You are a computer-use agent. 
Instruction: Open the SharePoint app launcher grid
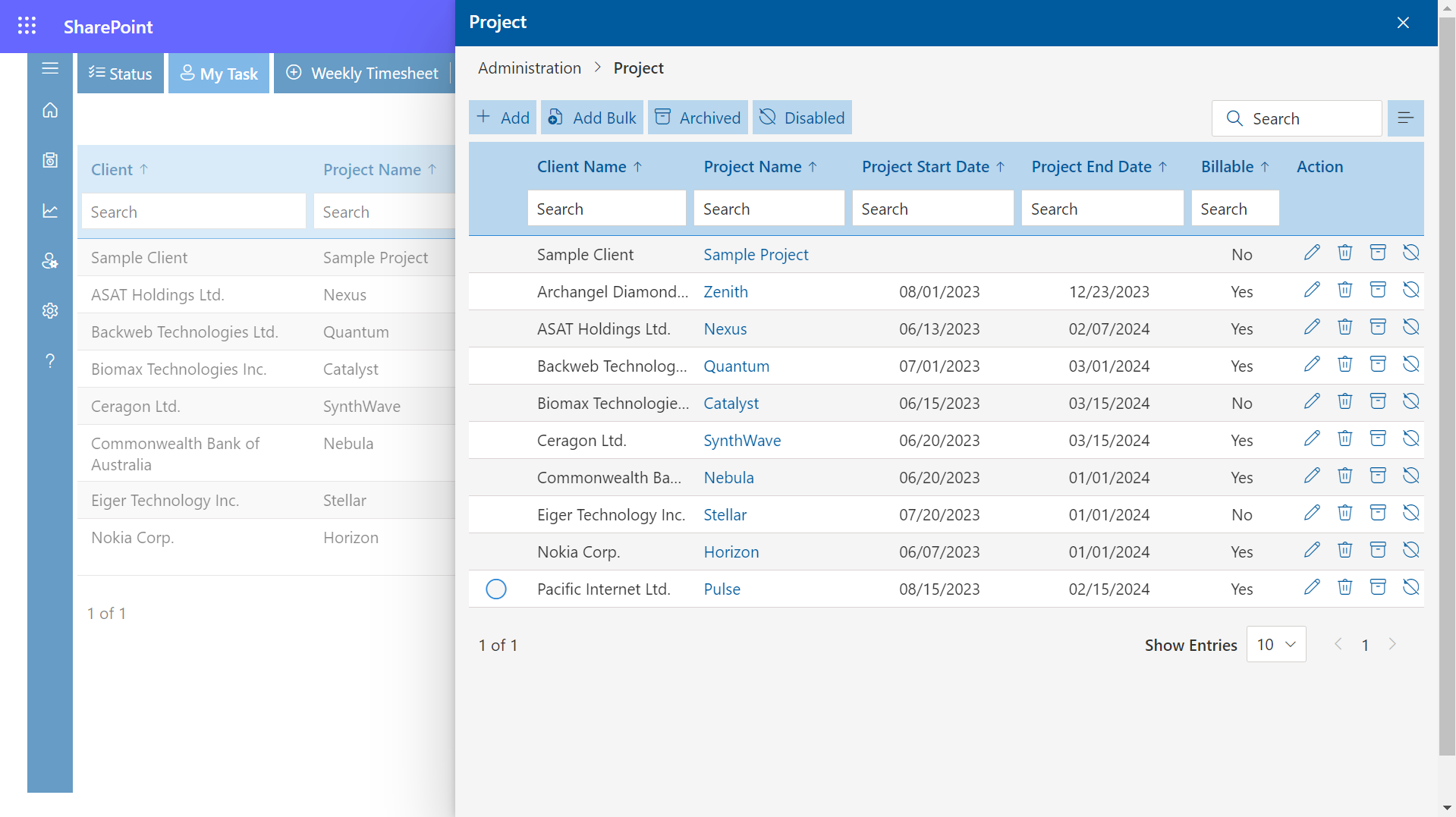pyautogui.click(x=27, y=26)
